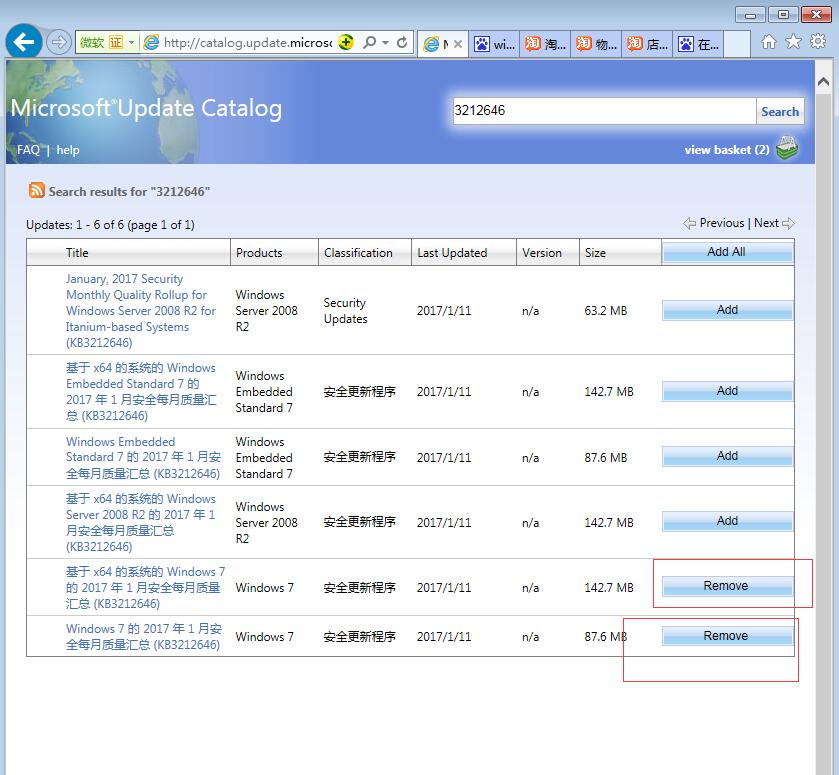This screenshot has width=839, height=775.
Task: Click the IE page icon in address bar
Action: pyautogui.click(x=151, y=42)
